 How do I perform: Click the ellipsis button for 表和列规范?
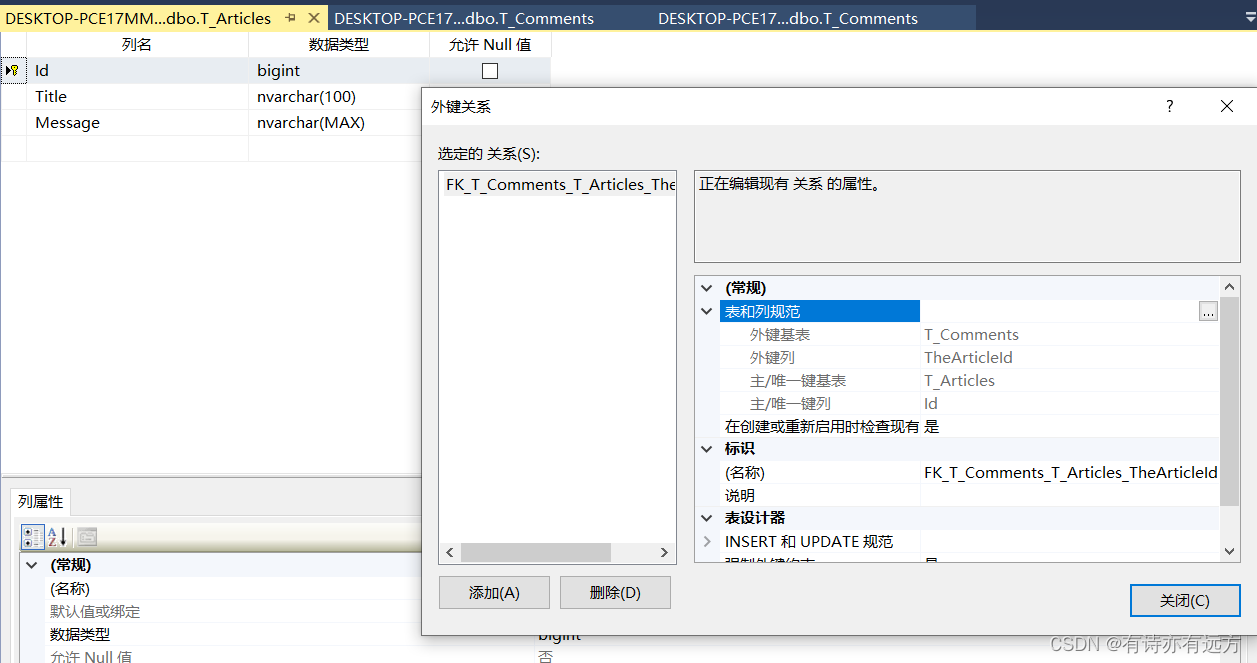click(x=1209, y=312)
